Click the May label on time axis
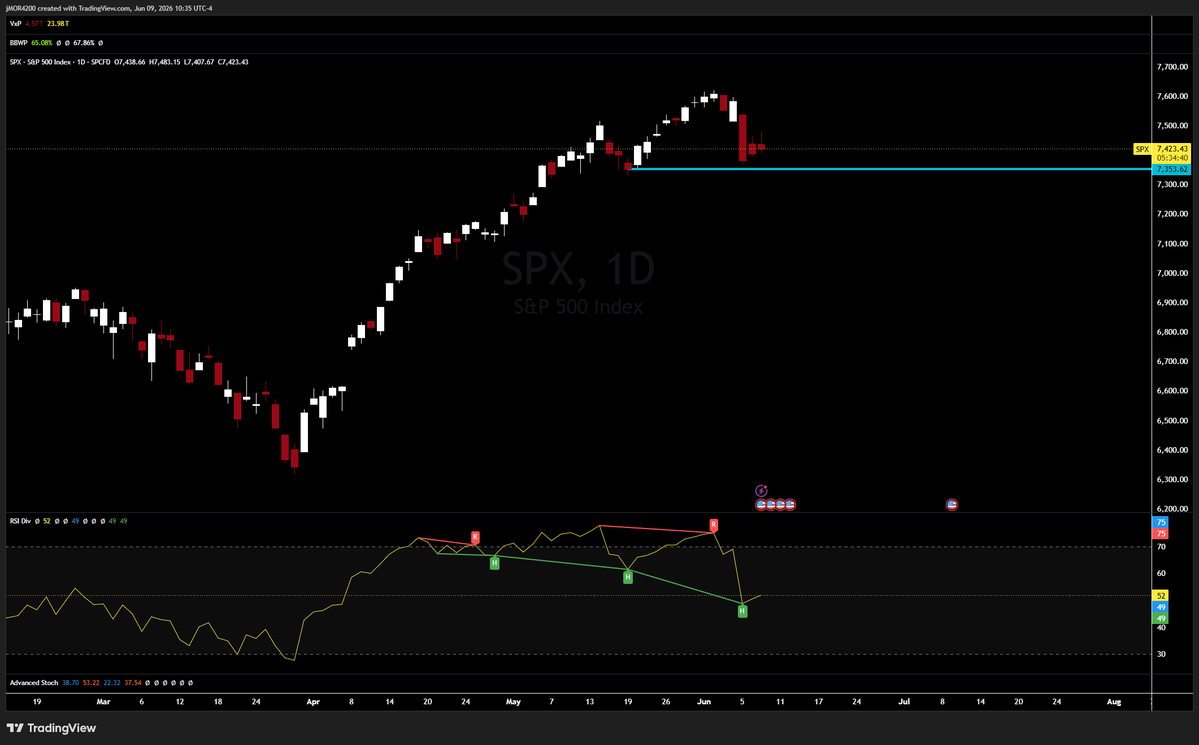Viewport: 1199px width, 745px height. [x=513, y=701]
